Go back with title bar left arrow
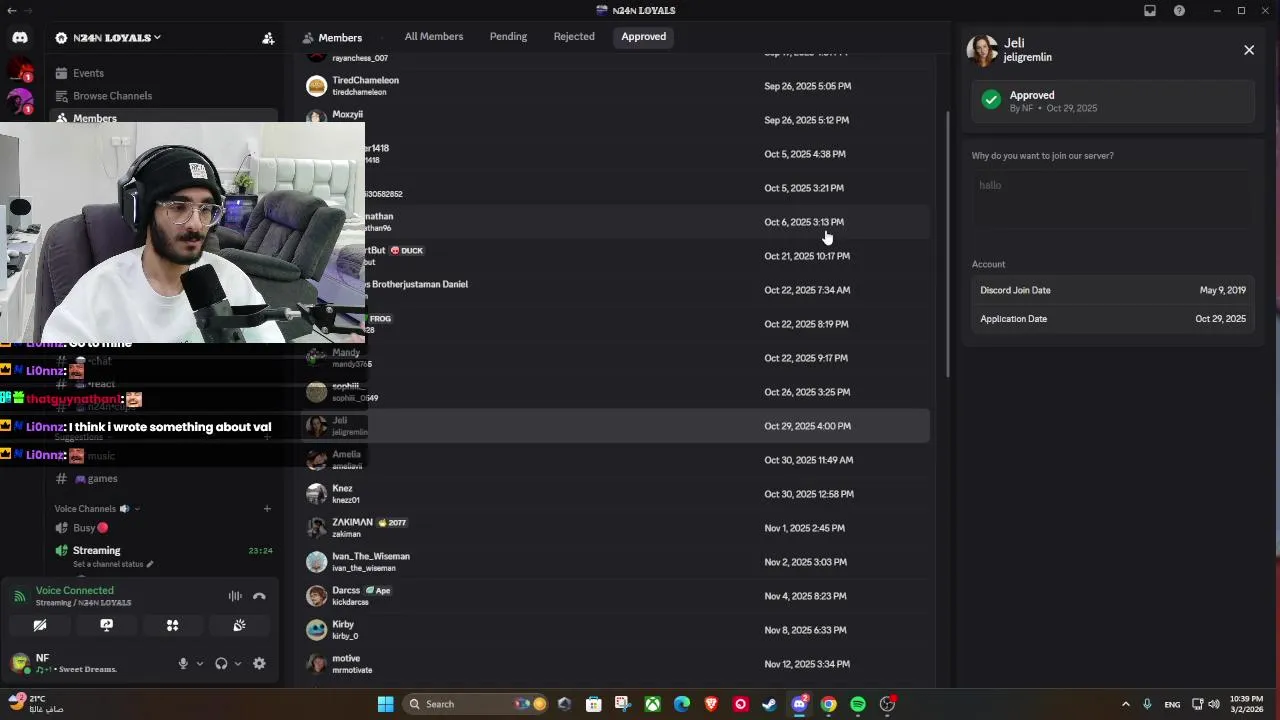 [12, 11]
